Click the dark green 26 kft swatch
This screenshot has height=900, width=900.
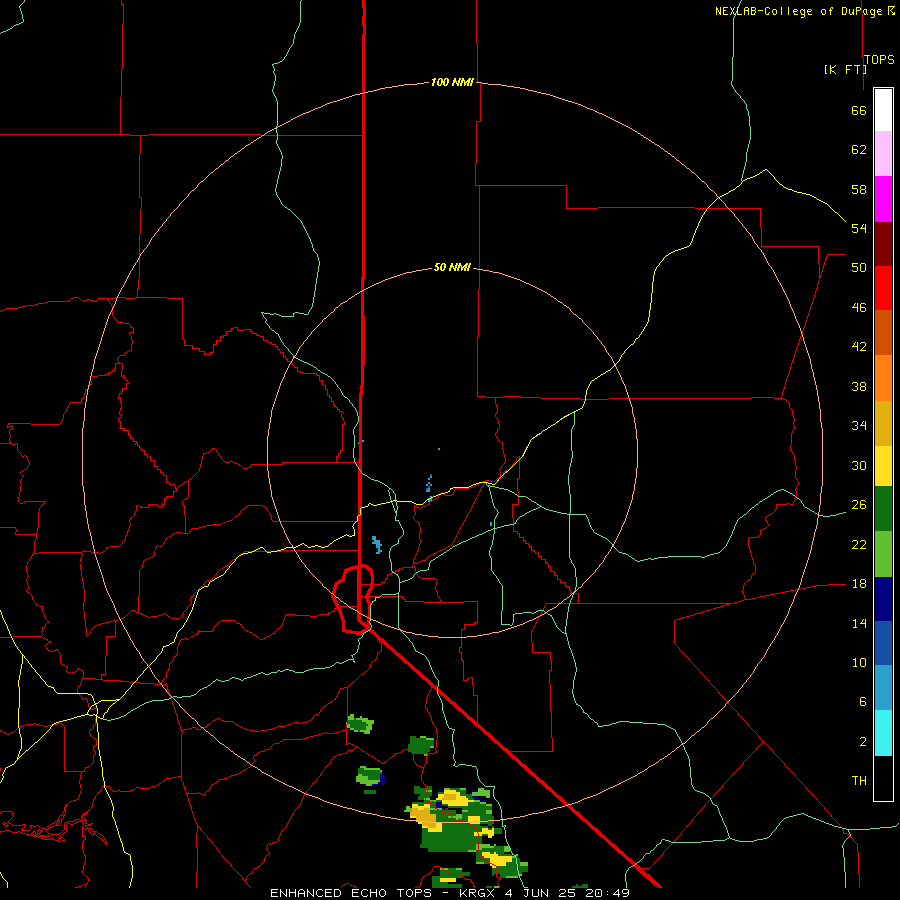coord(883,509)
